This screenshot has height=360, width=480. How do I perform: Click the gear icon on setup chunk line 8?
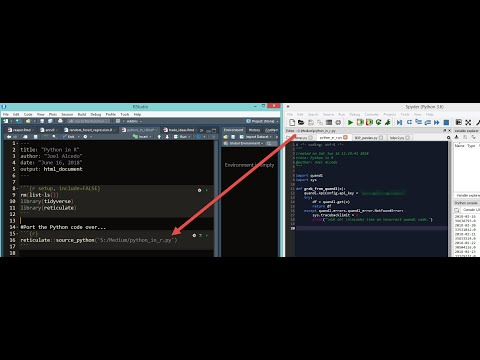199,190
